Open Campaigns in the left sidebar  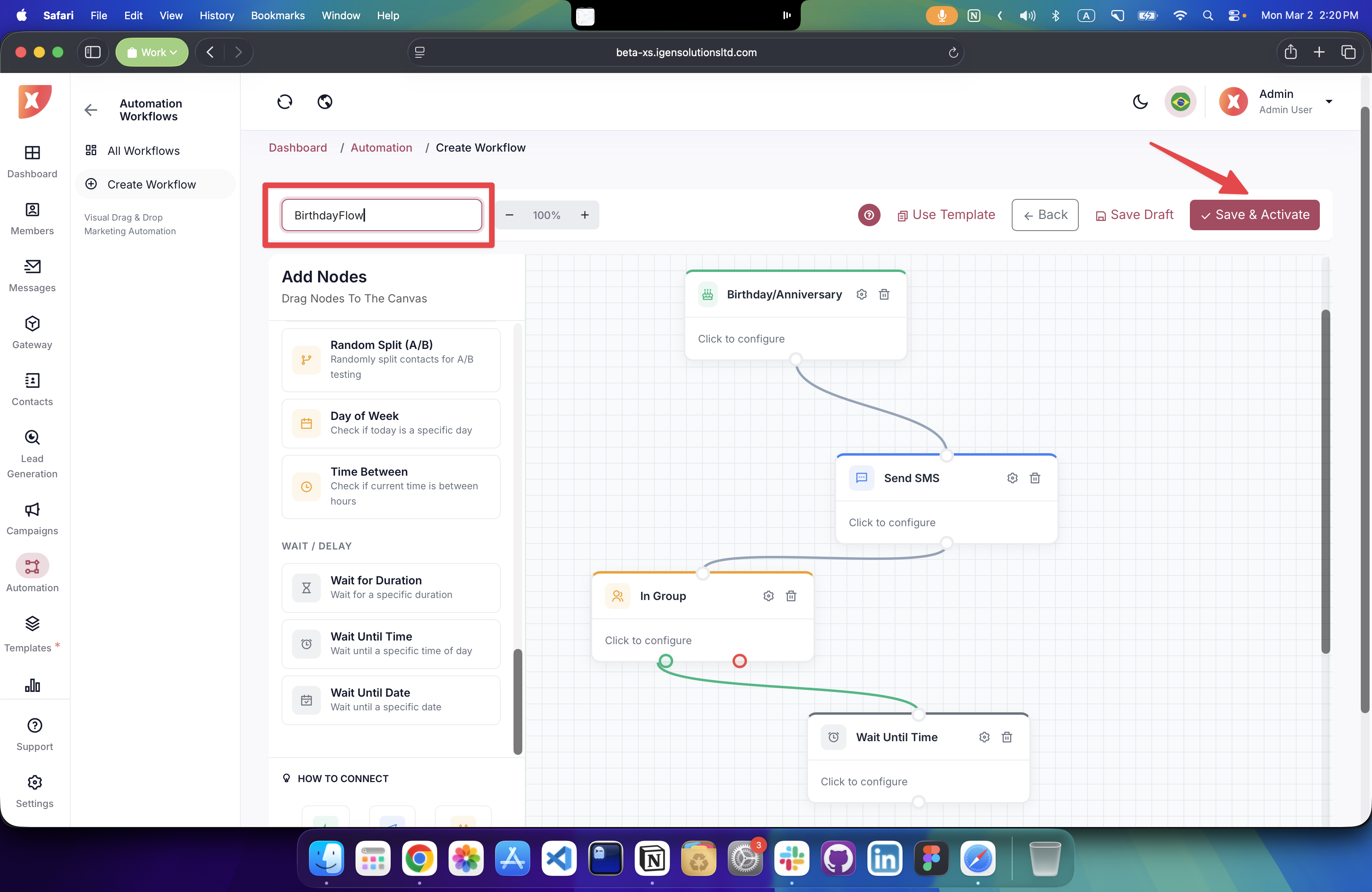(32, 519)
